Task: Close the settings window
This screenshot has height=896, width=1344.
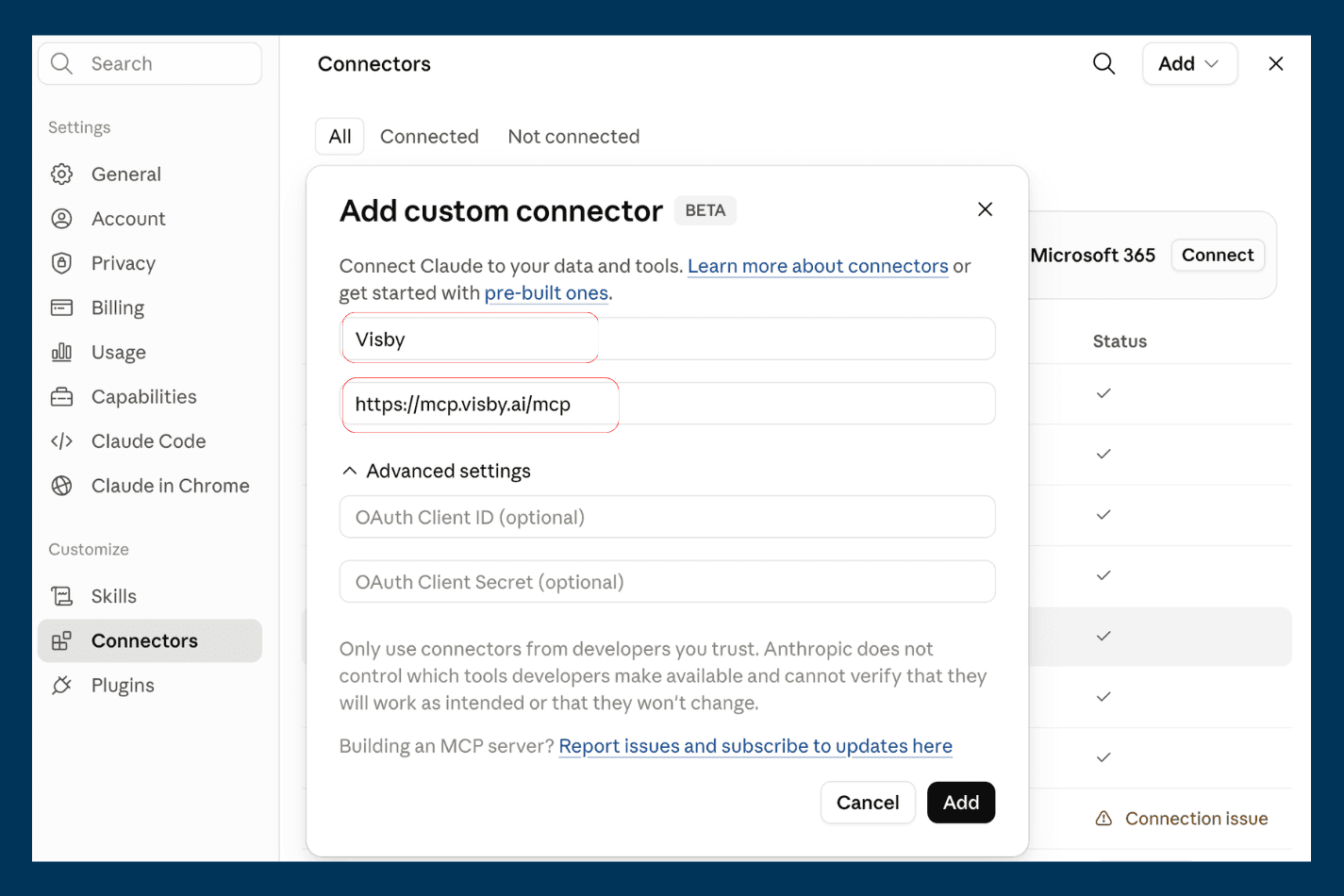Action: pyautogui.click(x=1276, y=63)
